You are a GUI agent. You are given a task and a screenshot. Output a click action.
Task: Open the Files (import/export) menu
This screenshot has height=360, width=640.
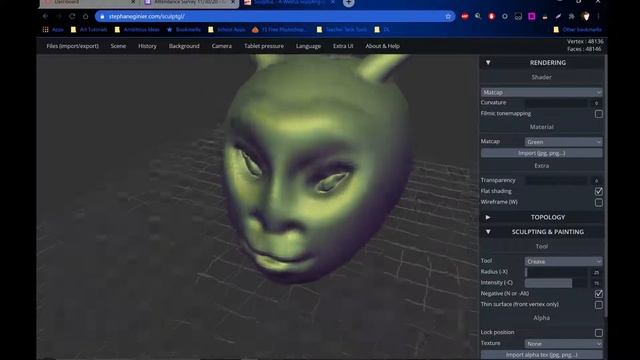click(x=72, y=46)
